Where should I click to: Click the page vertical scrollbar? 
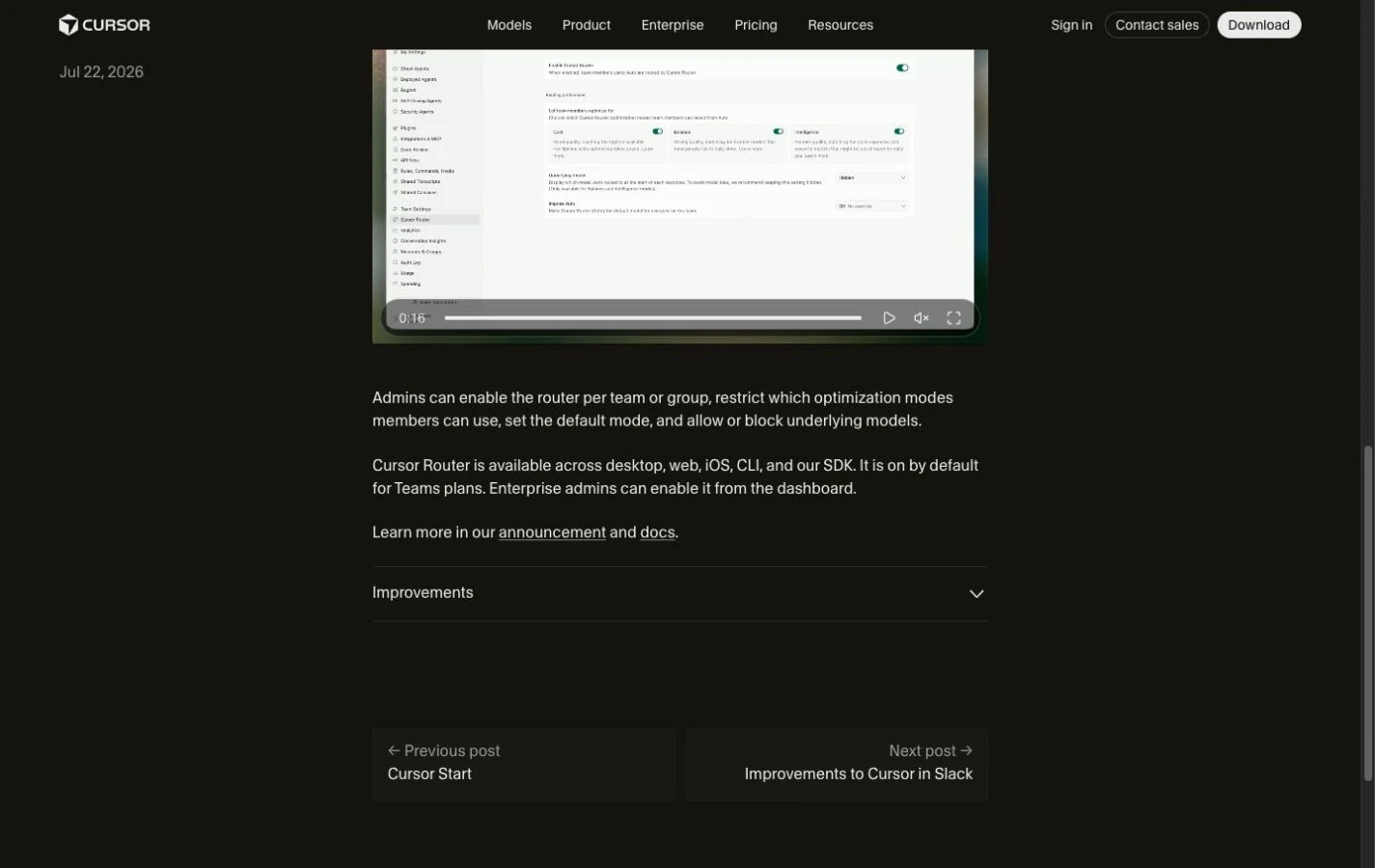(1367, 612)
